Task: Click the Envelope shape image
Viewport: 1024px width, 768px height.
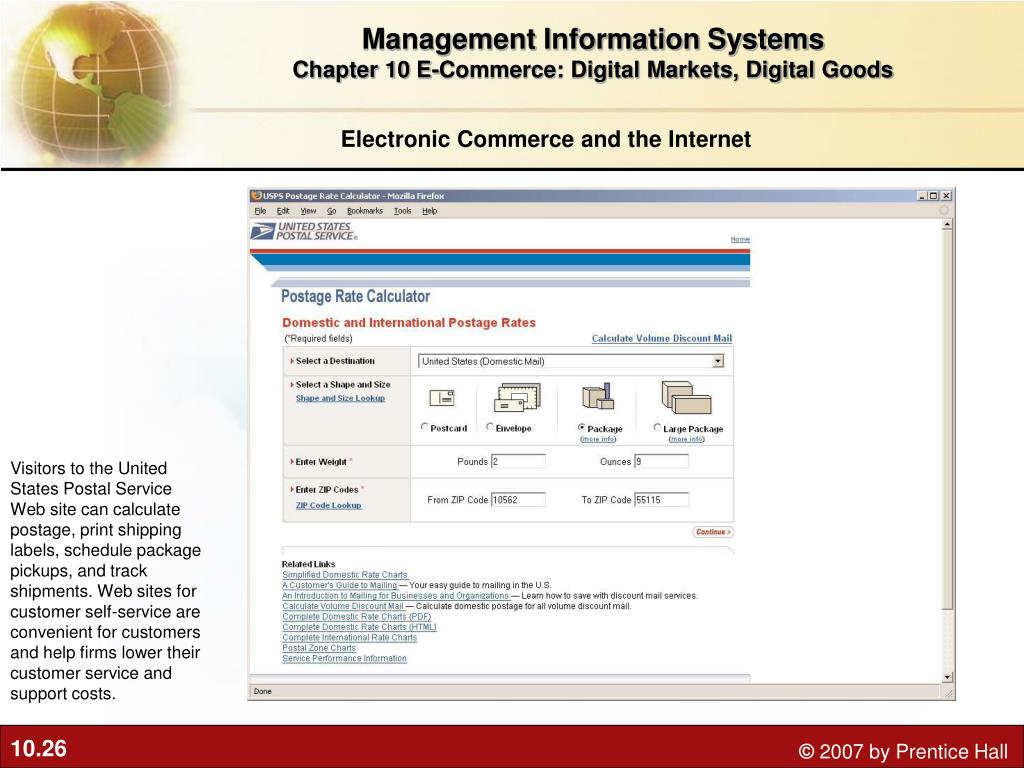Action: point(517,398)
